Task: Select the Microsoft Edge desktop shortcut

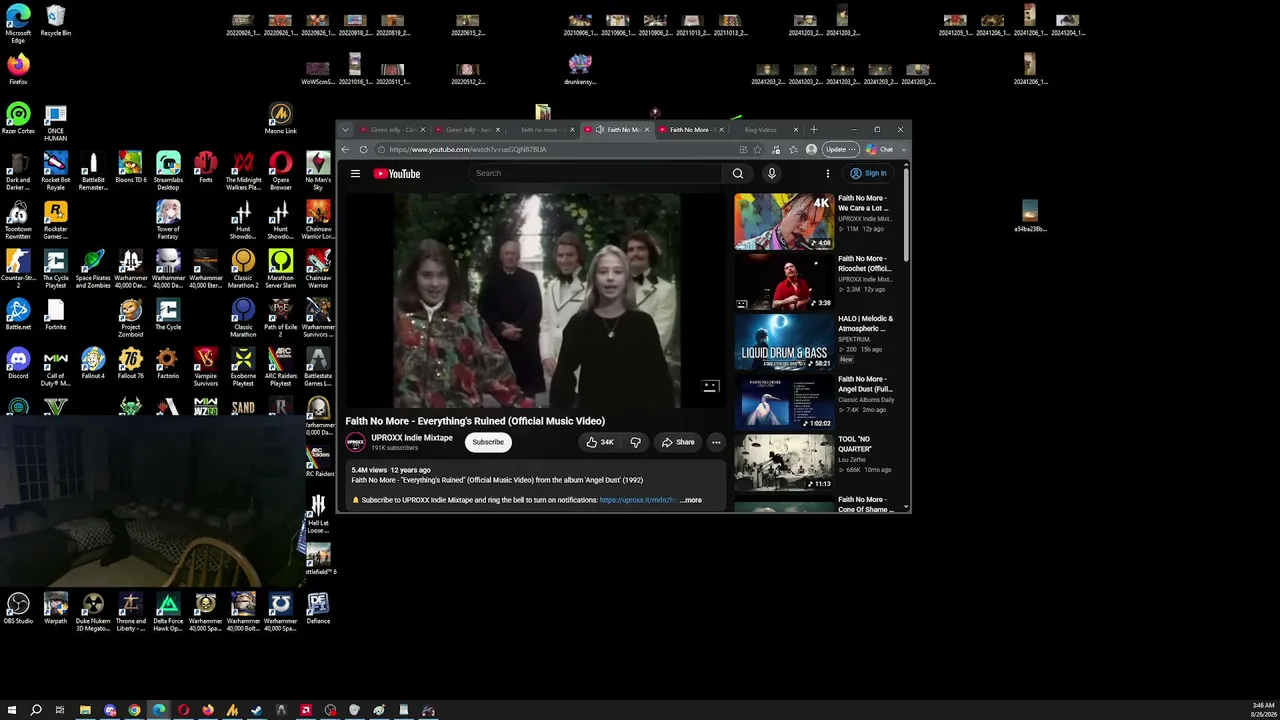Action: click(18, 24)
